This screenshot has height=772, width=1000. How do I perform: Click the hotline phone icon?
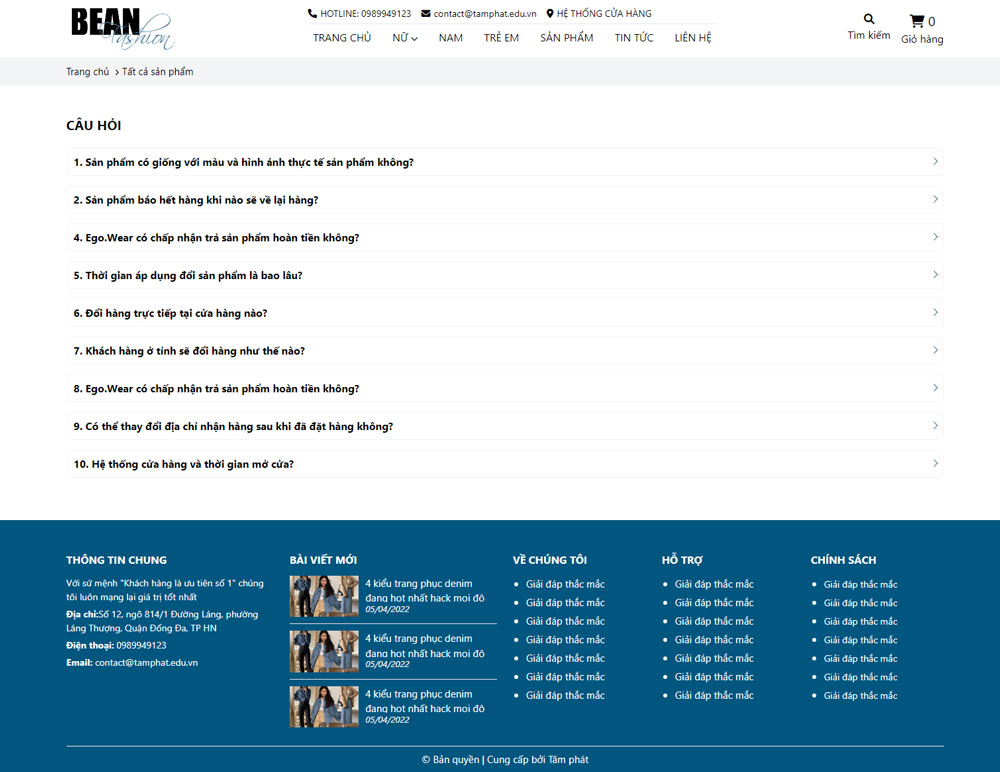pyautogui.click(x=312, y=14)
